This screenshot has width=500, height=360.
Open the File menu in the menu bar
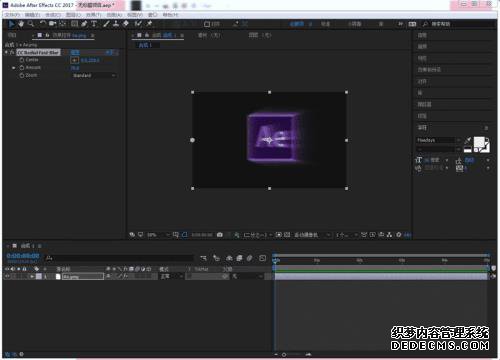point(13,15)
